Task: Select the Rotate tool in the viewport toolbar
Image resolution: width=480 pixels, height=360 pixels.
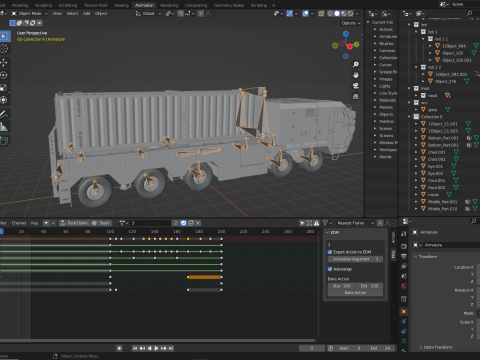Action: click(4, 75)
